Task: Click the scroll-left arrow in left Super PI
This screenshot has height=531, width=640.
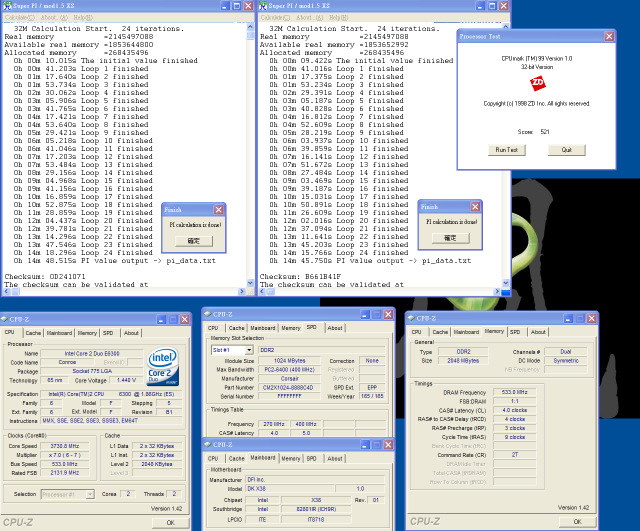Action: coord(7,291)
